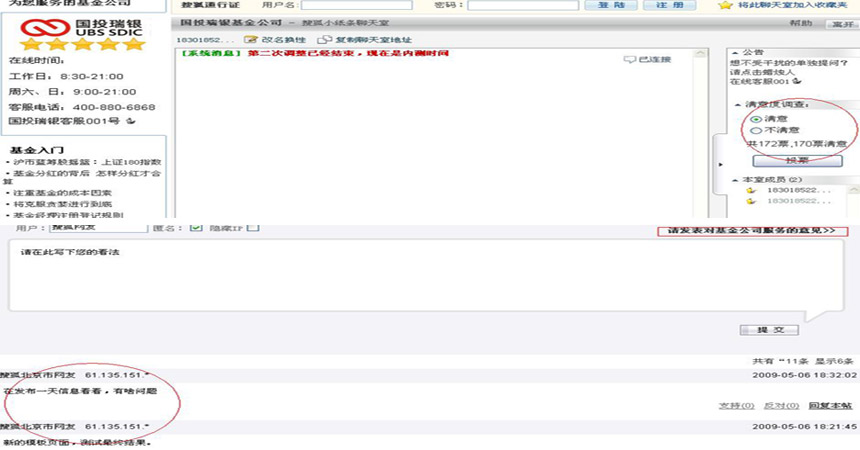
Task: Click the star icon to favorite chatroom
Action: pyautogui.click(x=725, y=5)
